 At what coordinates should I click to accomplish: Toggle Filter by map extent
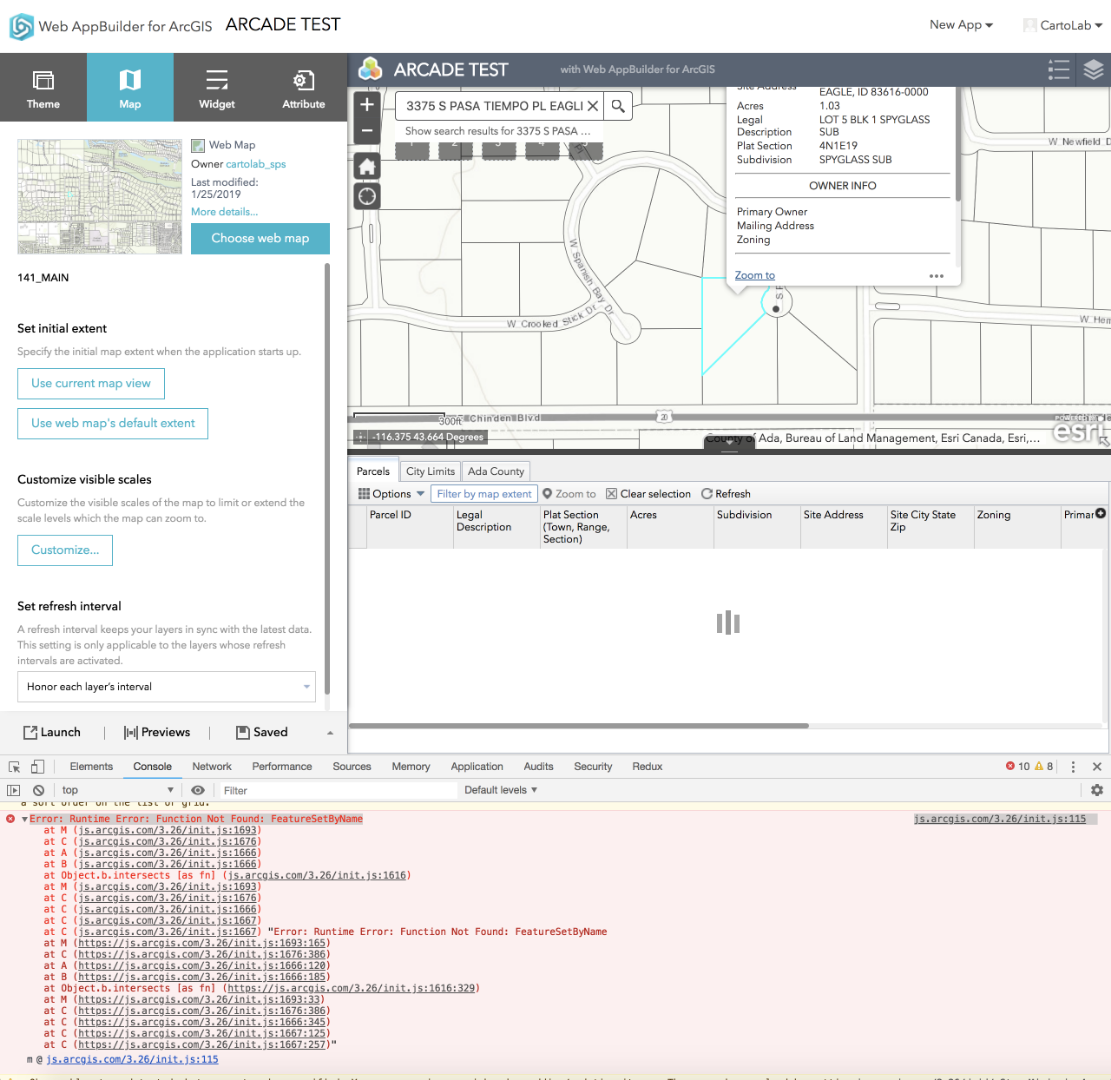tap(484, 494)
